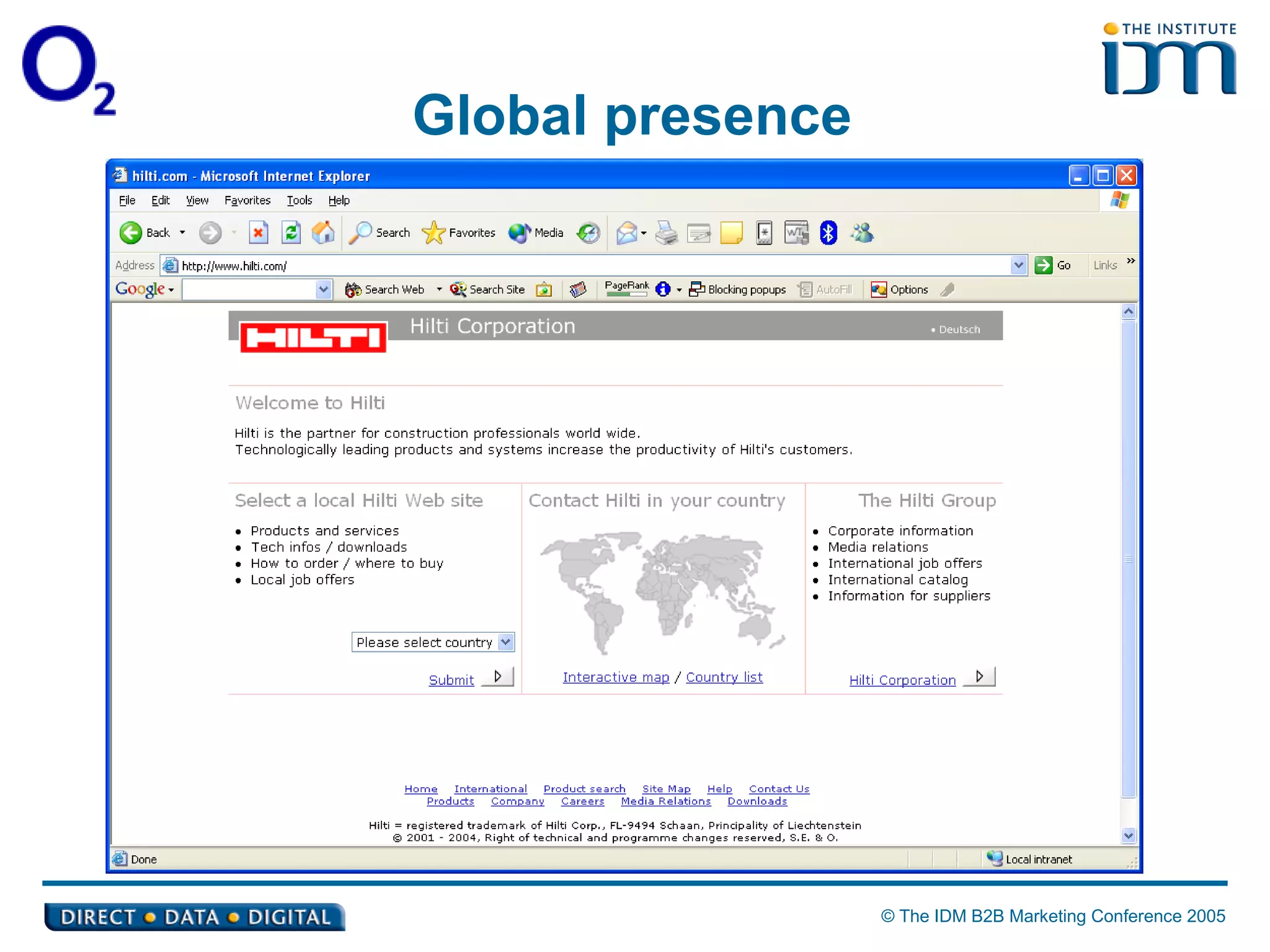Screen dimensions: 1270x952
Task: Open the View menu
Action: (197, 200)
